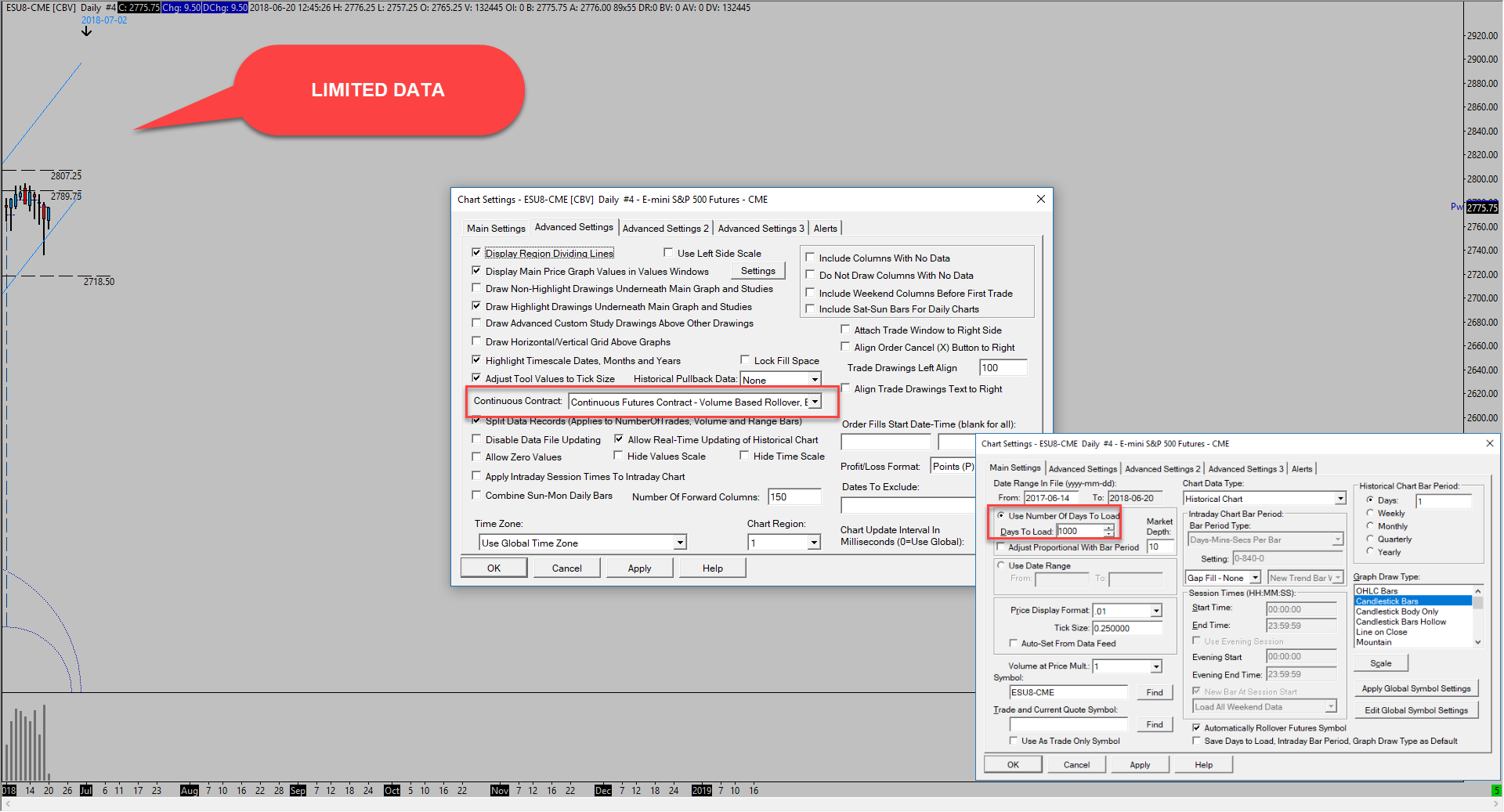The width and height of the screenshot is (1504, 812).
Task: Choose Weekly historical bar period
Action: tap(1370, 513)
